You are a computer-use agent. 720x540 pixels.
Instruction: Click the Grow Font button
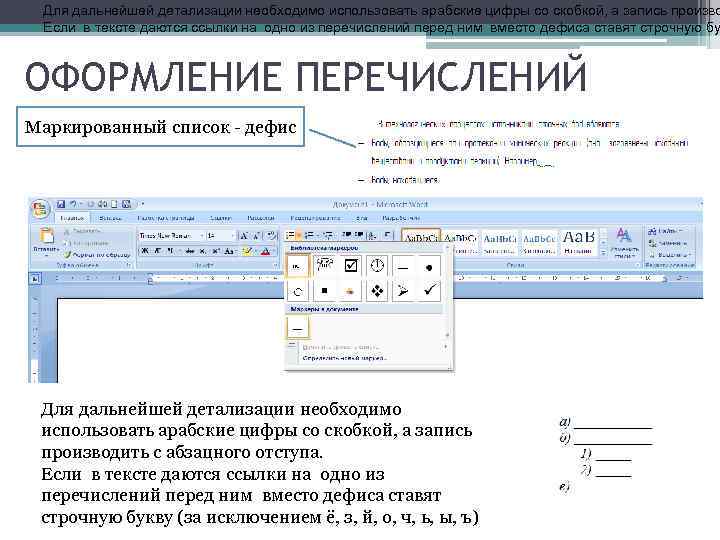pyautogui.click(x=244, y=236)
